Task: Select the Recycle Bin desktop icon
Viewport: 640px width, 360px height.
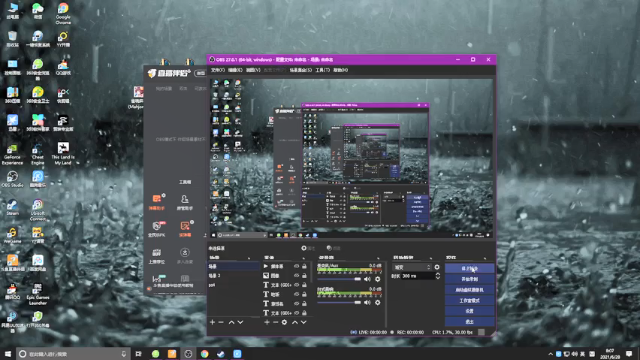Action: pyautogui.click(x=12, y=39)
